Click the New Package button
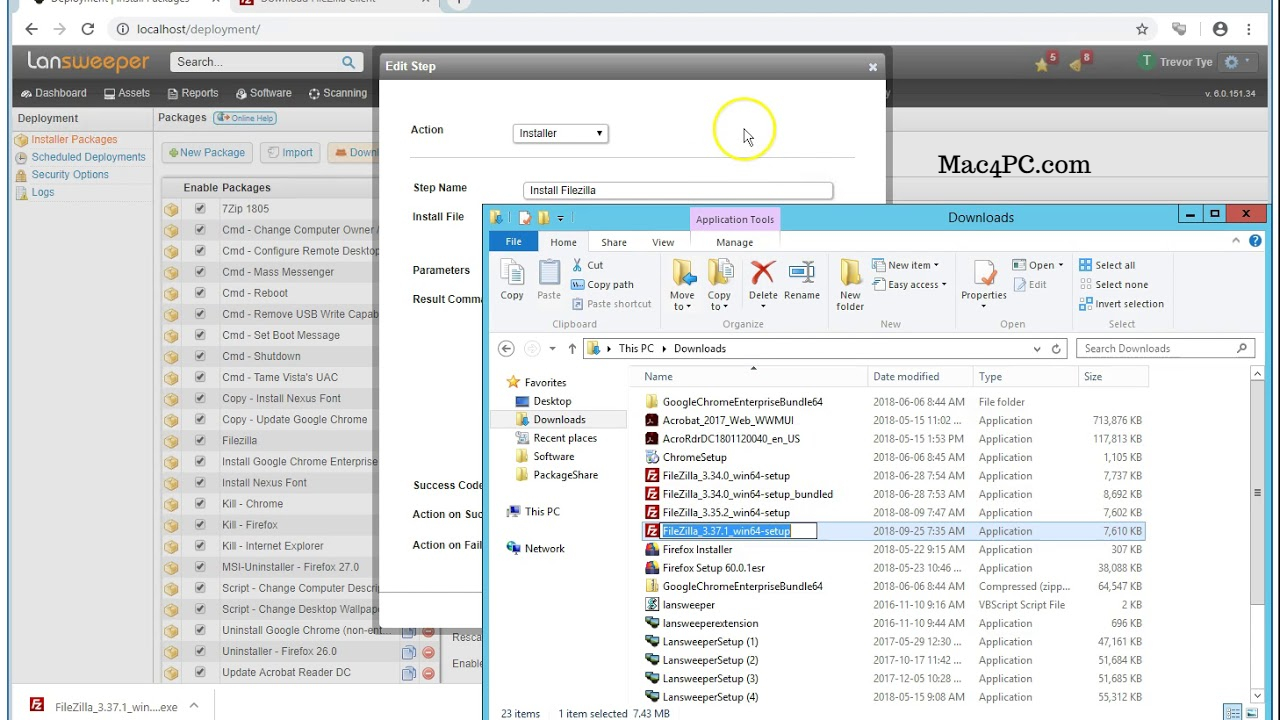1280x720 pixels. click(x=207, y=153)
